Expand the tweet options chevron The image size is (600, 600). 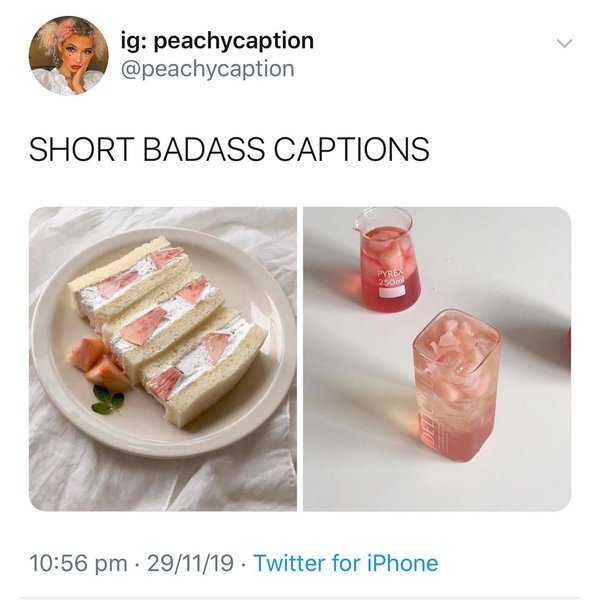pyautogui.click(x=564, y=43)
